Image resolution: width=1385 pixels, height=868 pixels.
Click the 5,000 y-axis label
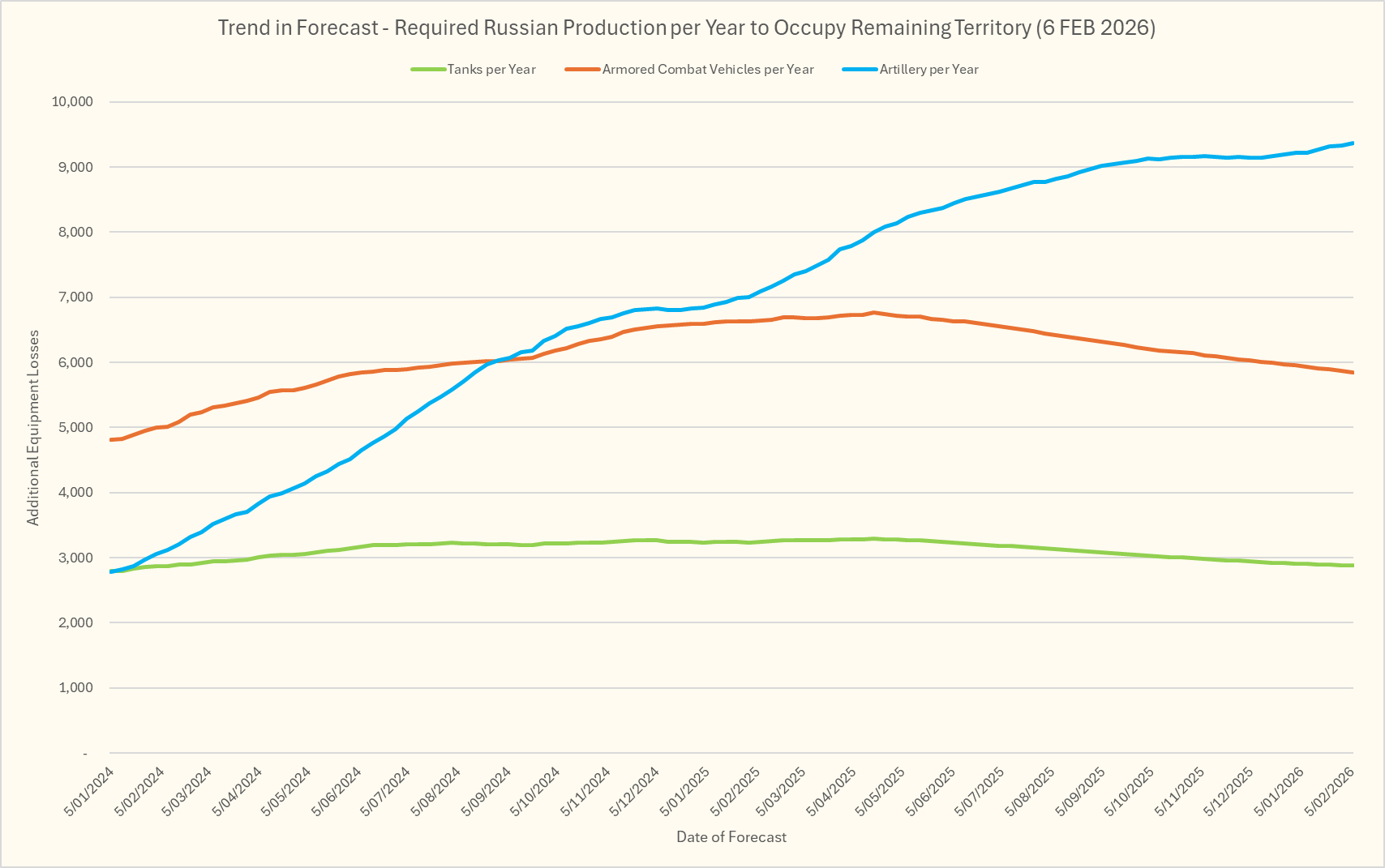[x=76, y=427]
